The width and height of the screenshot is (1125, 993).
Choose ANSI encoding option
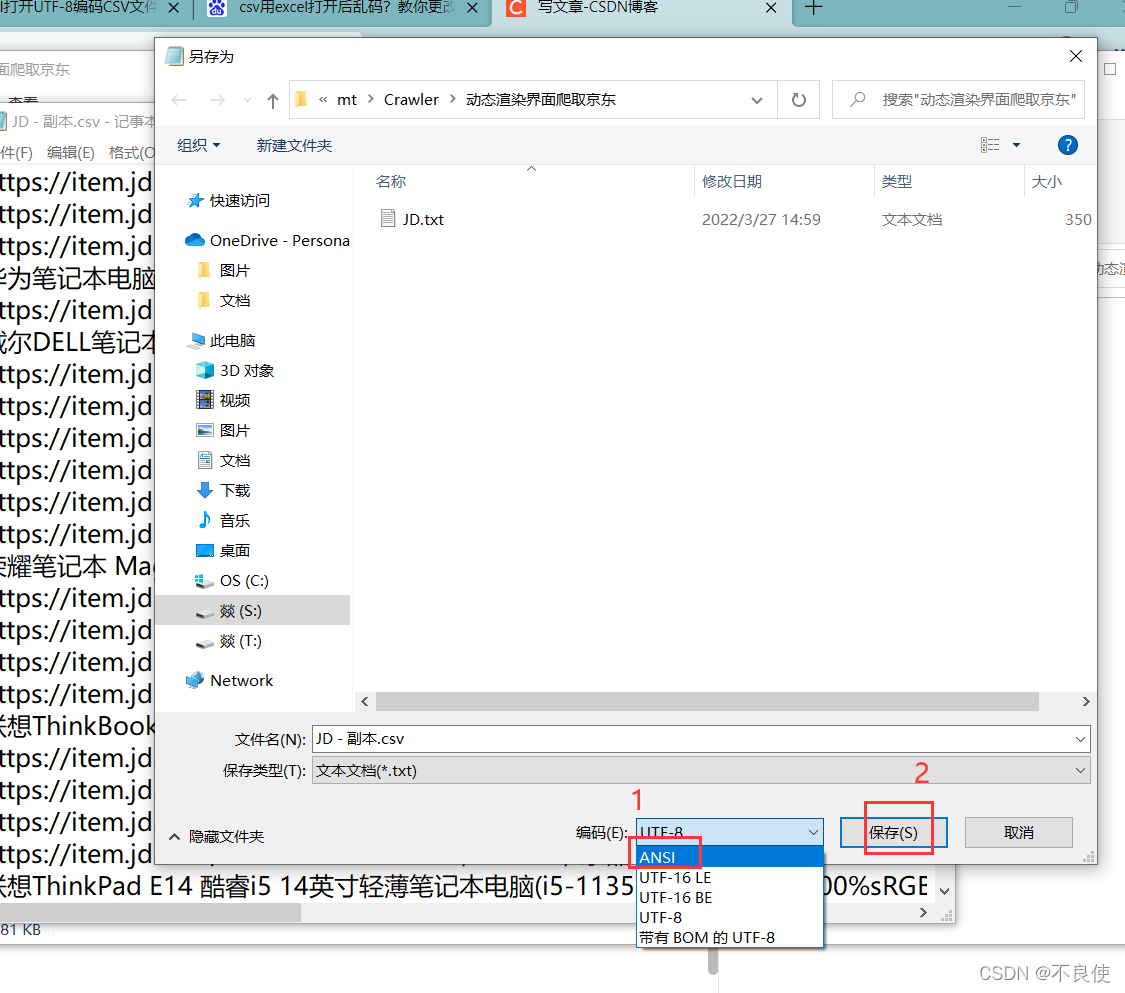click(x=730, y=857)
